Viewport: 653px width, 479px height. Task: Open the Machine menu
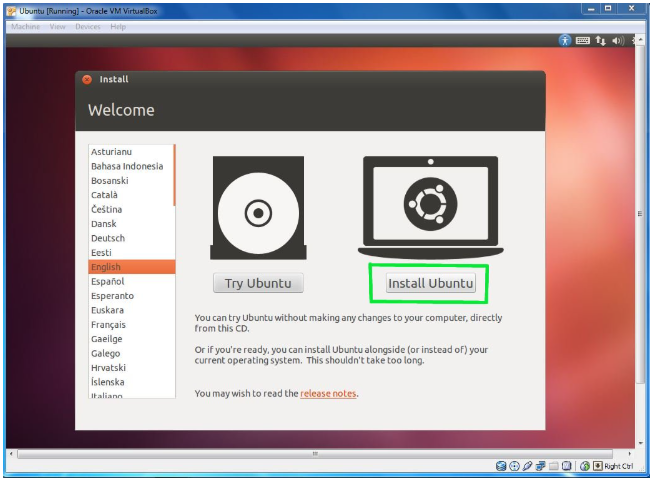(x=25, y=27)
